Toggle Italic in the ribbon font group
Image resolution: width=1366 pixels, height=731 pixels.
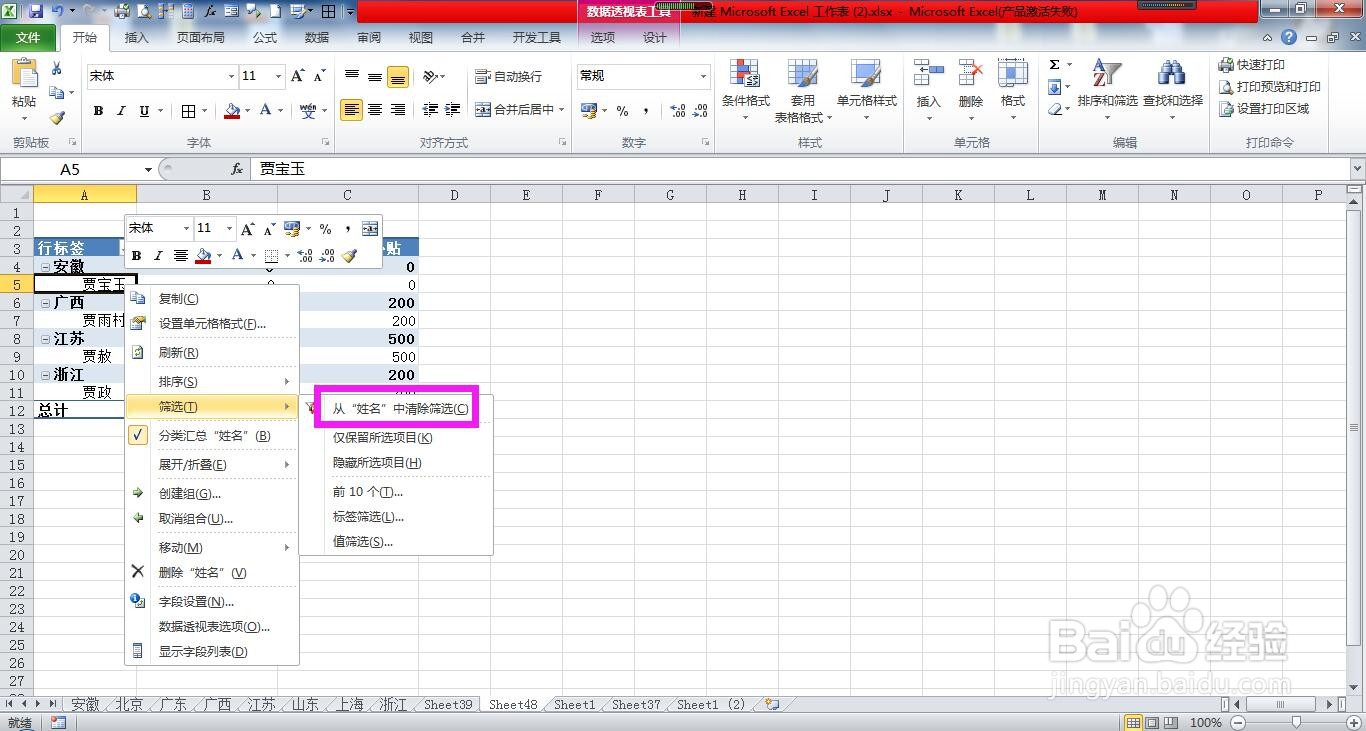(x=121, y=111)
